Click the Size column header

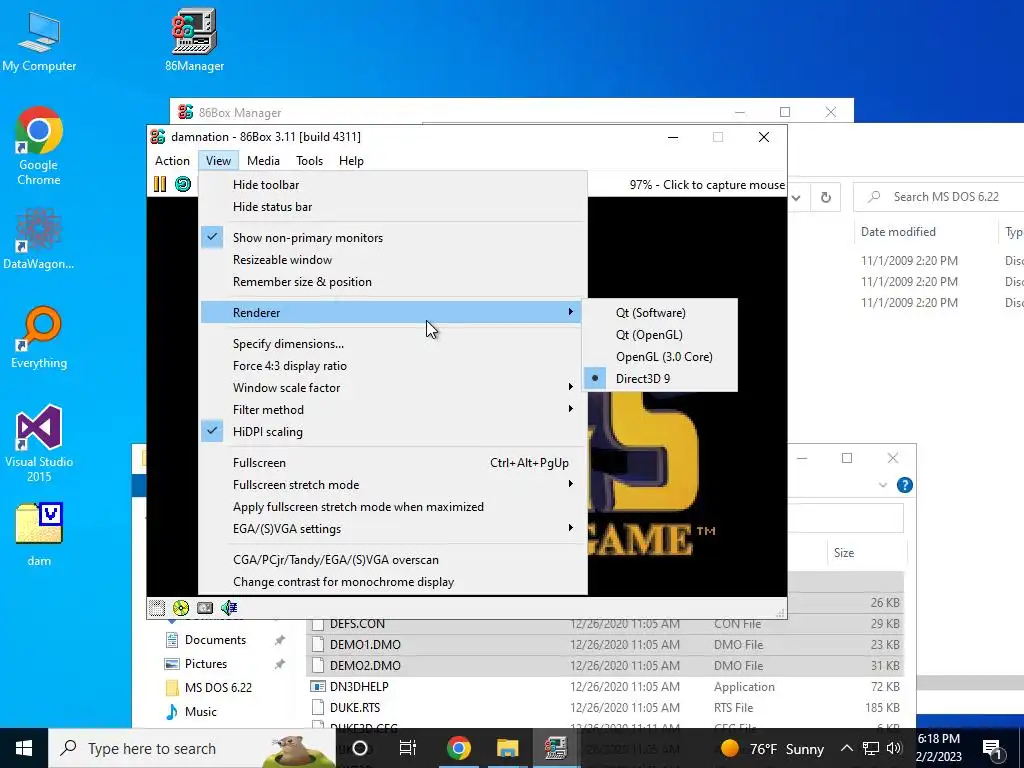pos(844,552)
